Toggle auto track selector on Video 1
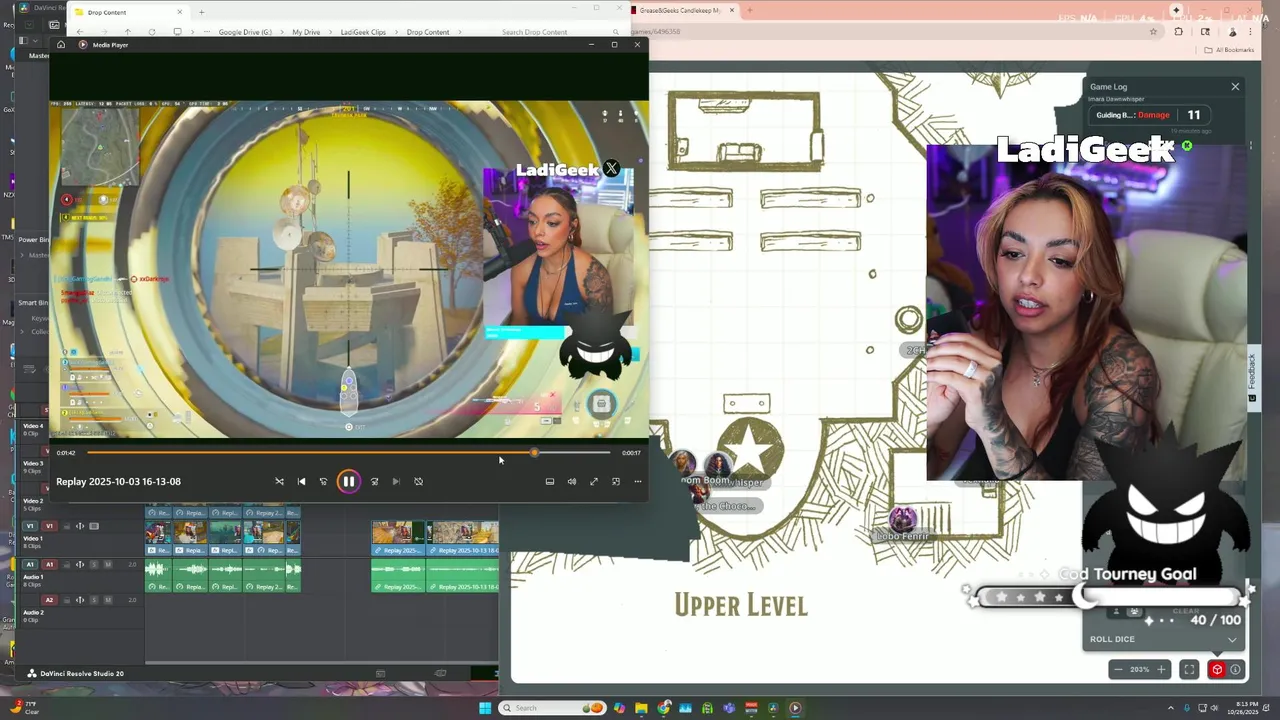The height and width of the screenshot is (720, 1280). point(80,526)
